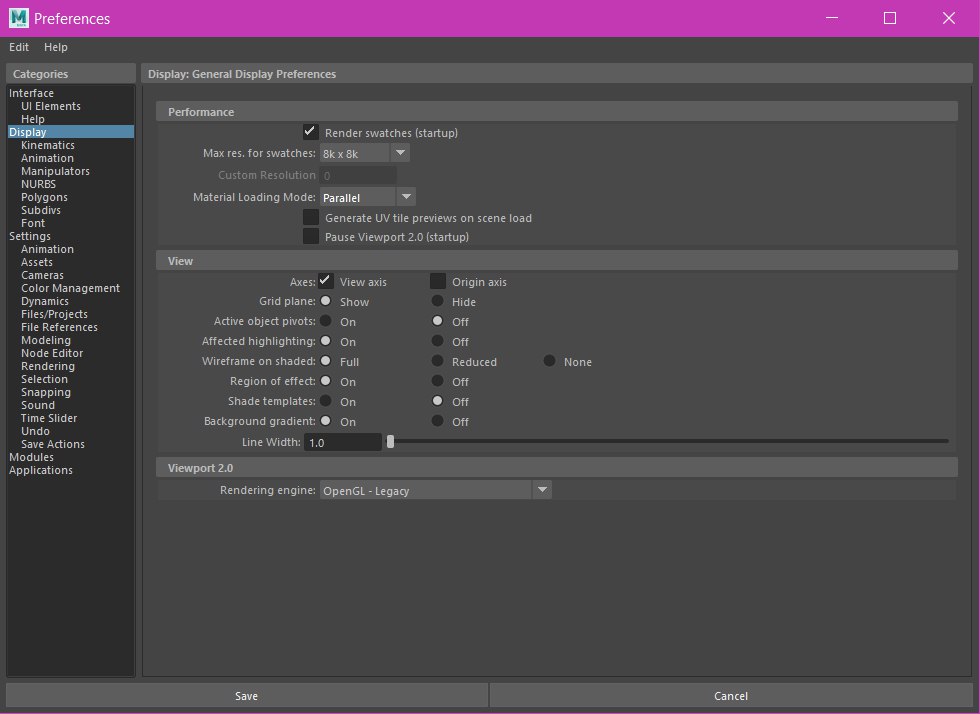980x714 pixels.
Task: Open Rendering engine dropdown
Action: click(436, 490)
